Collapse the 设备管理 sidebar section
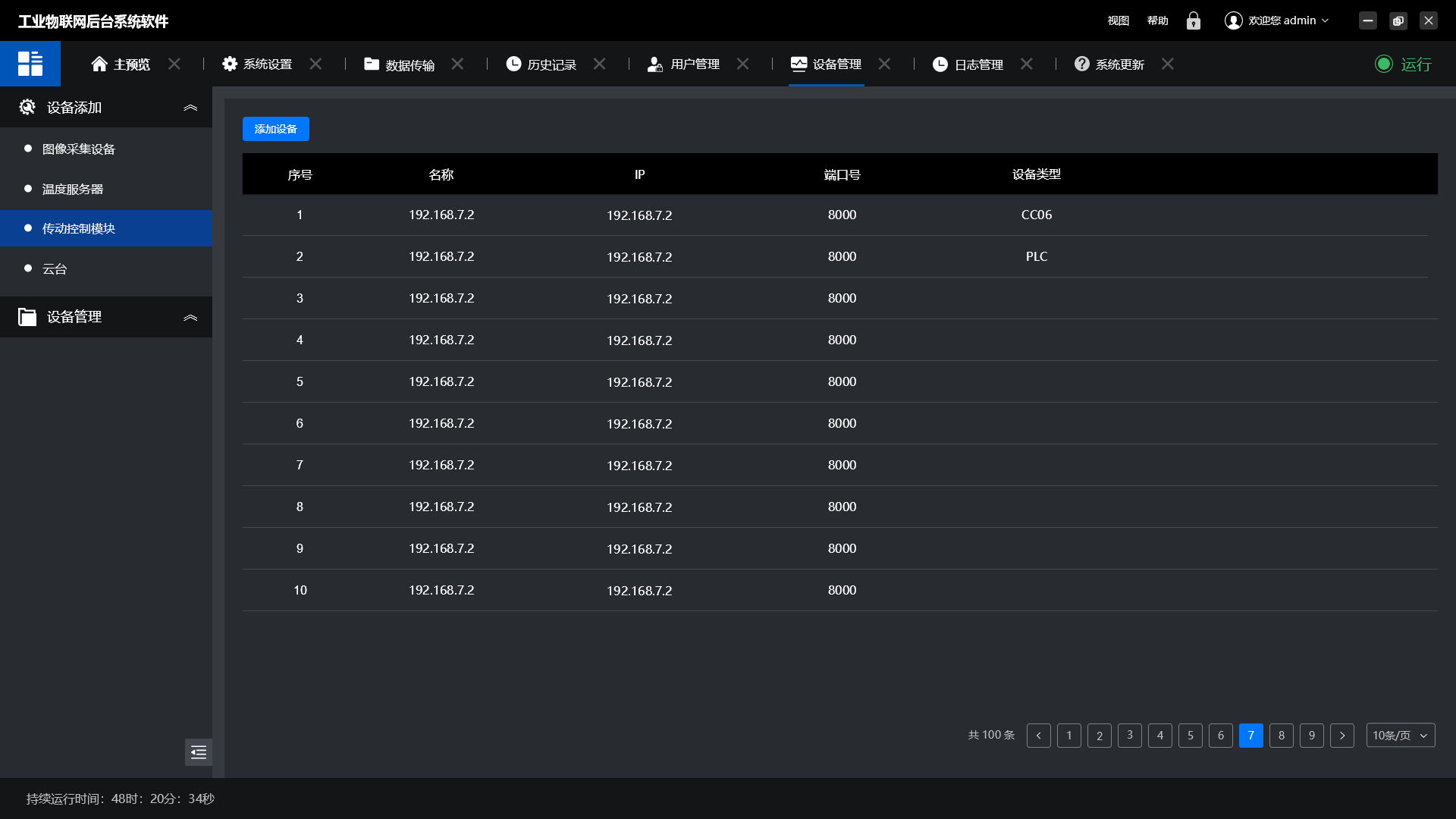This screenshot has width=1456, height=819. (190, 317)
